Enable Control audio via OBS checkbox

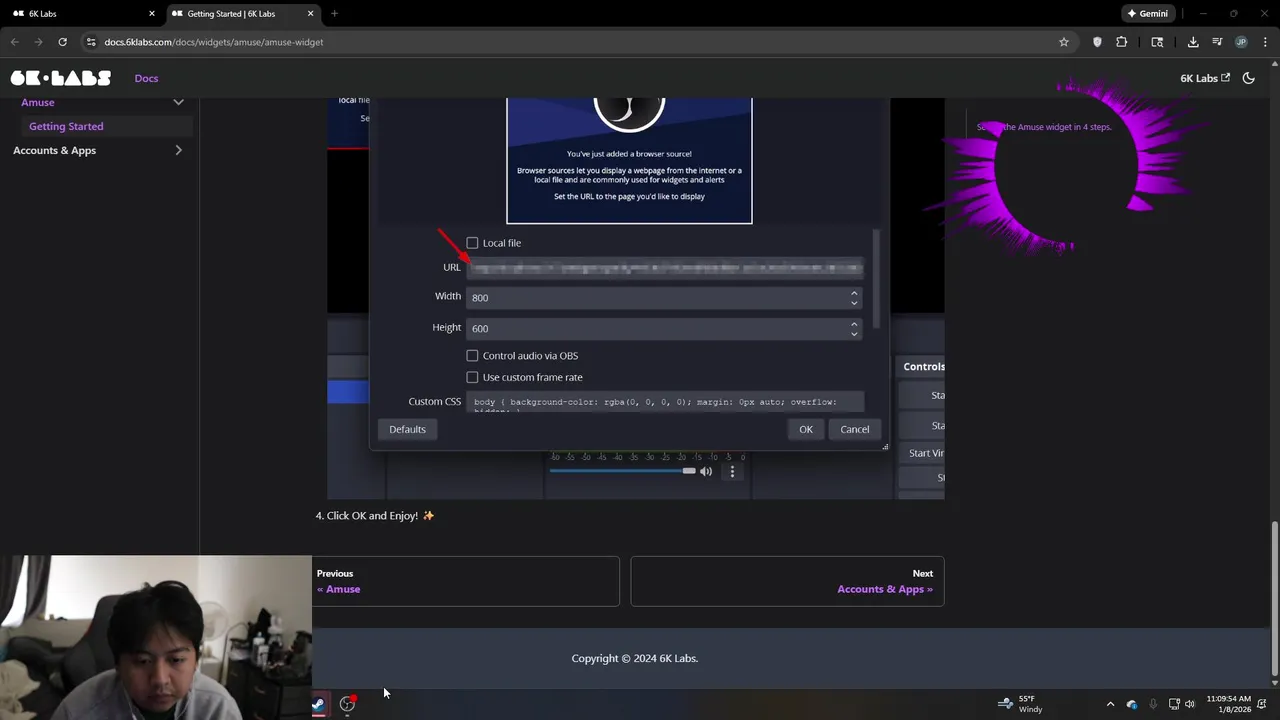point(472,356)
